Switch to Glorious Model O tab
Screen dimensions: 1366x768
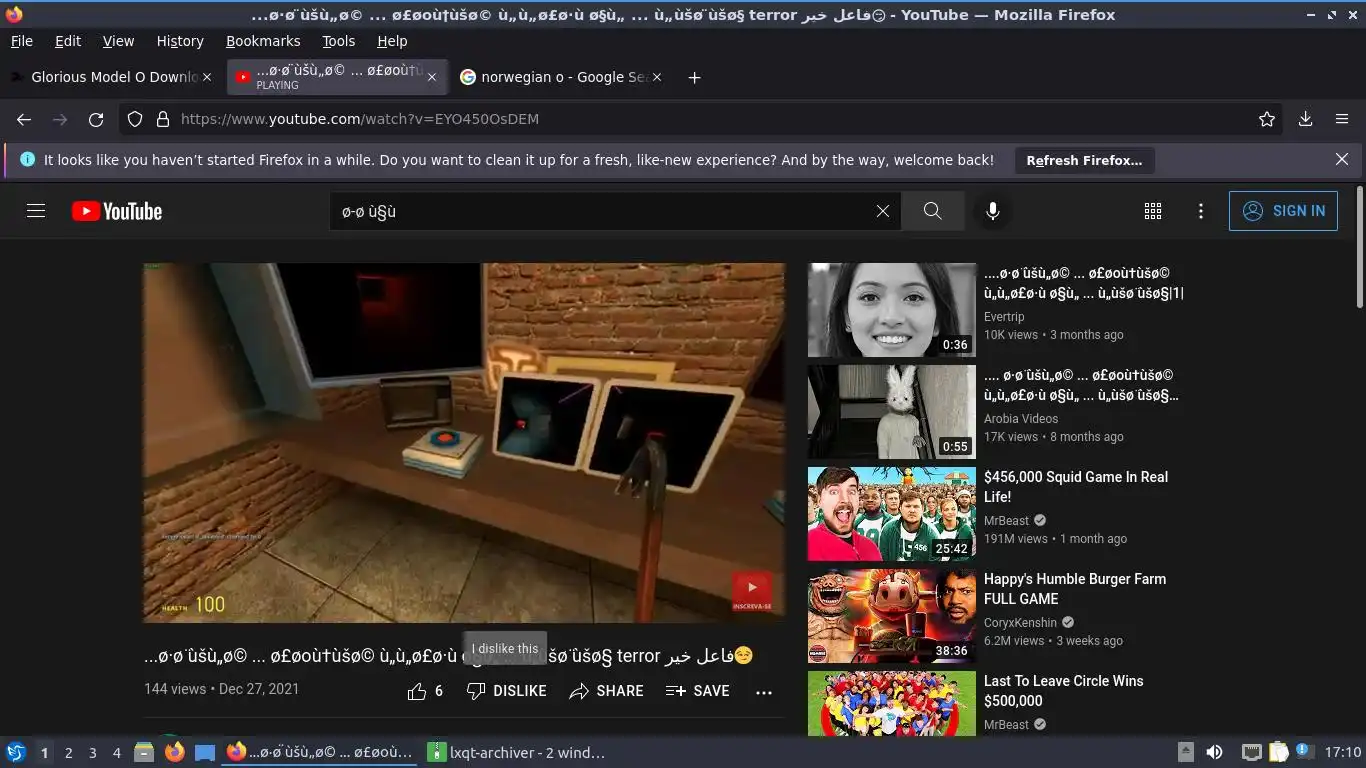click(x=110, y=77)
